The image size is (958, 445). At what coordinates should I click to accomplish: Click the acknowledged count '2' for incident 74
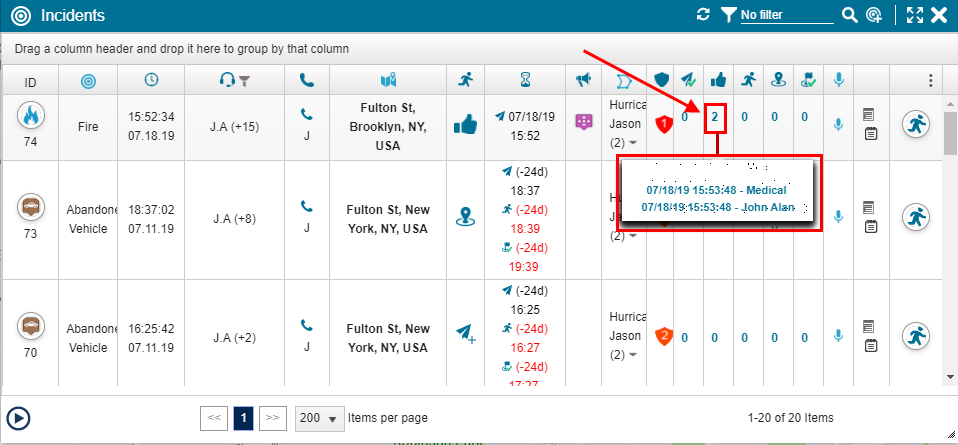pos(715,117)
